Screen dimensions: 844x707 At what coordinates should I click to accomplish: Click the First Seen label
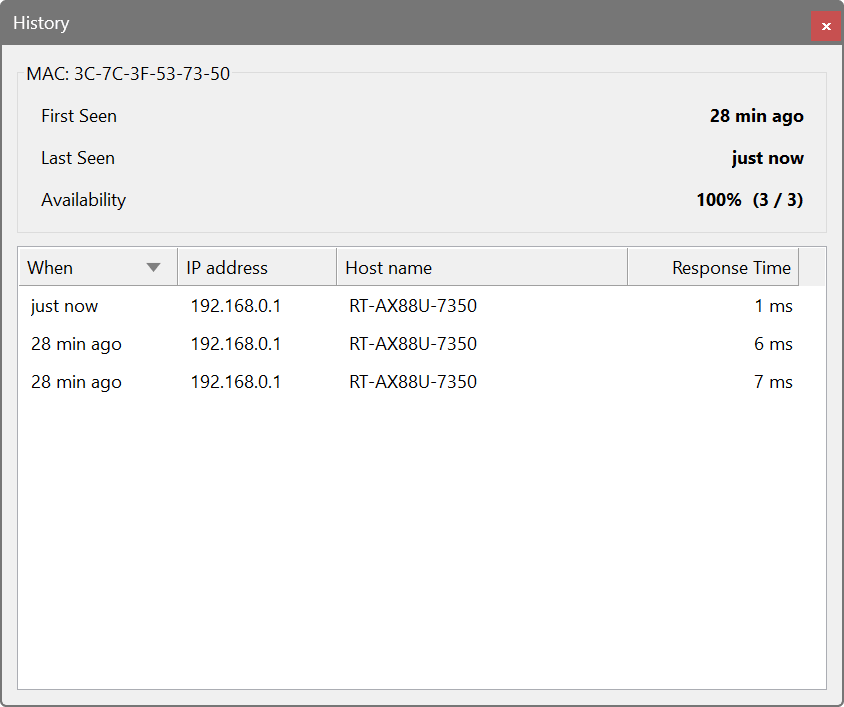pyautogui.click(x=79, y=116)
